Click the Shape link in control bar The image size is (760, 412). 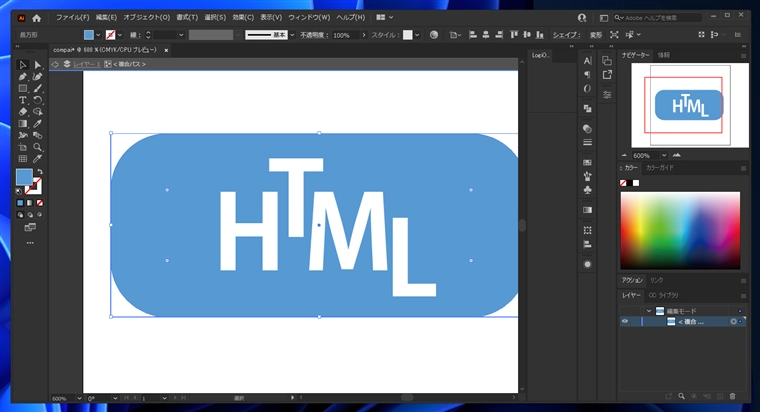(x=566, y=35)
